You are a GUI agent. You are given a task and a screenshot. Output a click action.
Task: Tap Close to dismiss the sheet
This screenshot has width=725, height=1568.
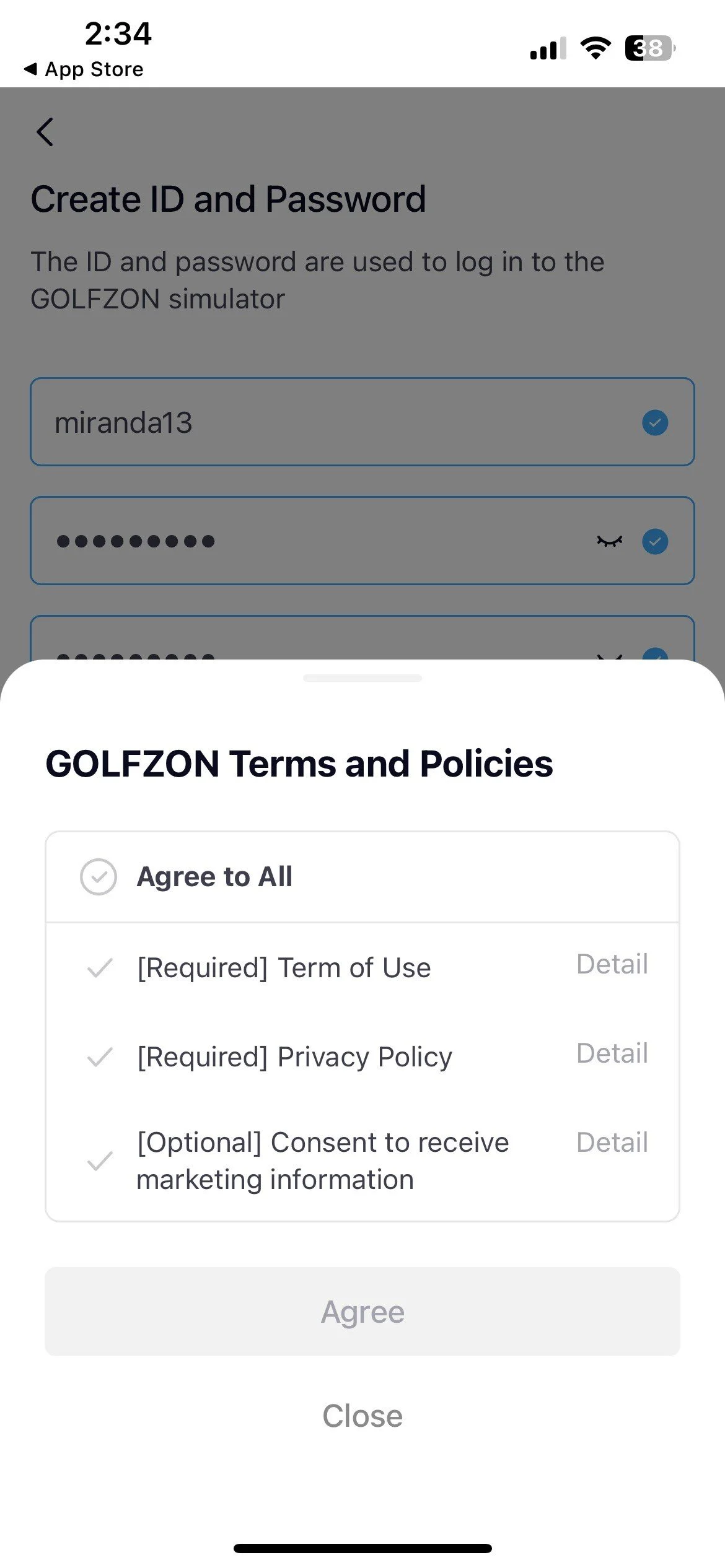tap(362, 1416)
